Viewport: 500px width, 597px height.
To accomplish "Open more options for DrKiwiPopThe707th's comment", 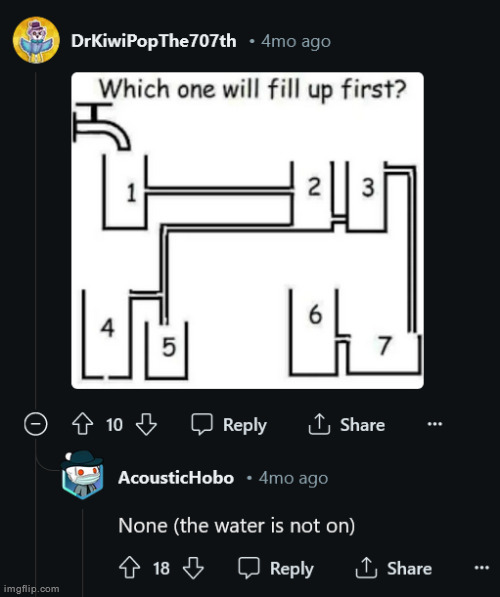I will [435, 424].
